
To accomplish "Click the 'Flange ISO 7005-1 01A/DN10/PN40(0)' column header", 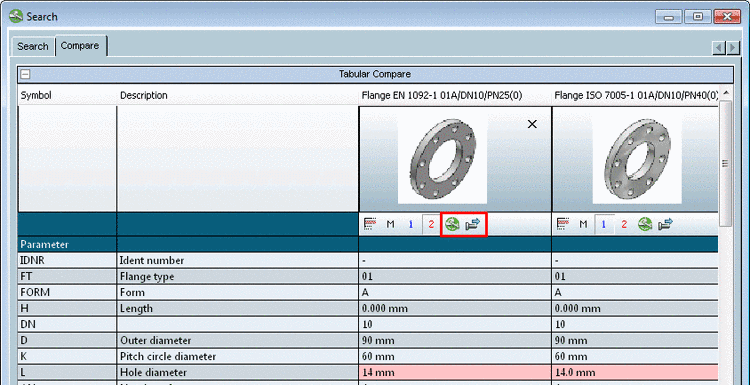I will tap(636, 95).
